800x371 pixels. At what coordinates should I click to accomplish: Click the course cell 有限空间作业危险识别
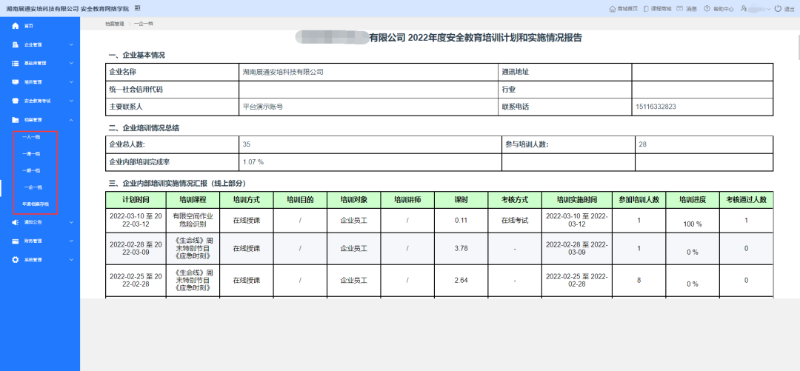tap(193, 220)
